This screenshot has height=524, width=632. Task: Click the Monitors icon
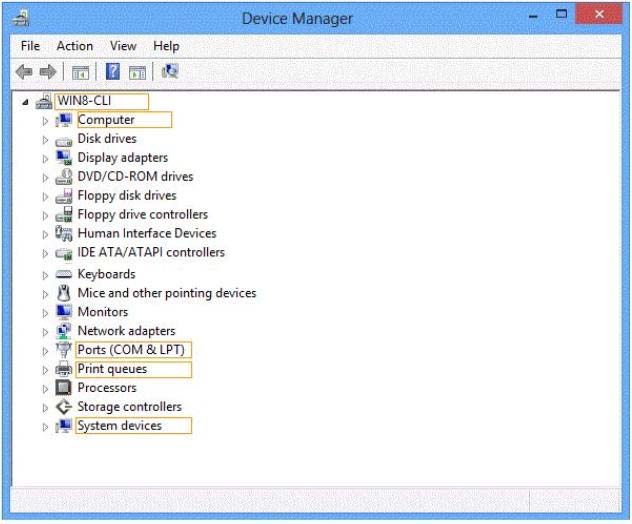point(64,312)
